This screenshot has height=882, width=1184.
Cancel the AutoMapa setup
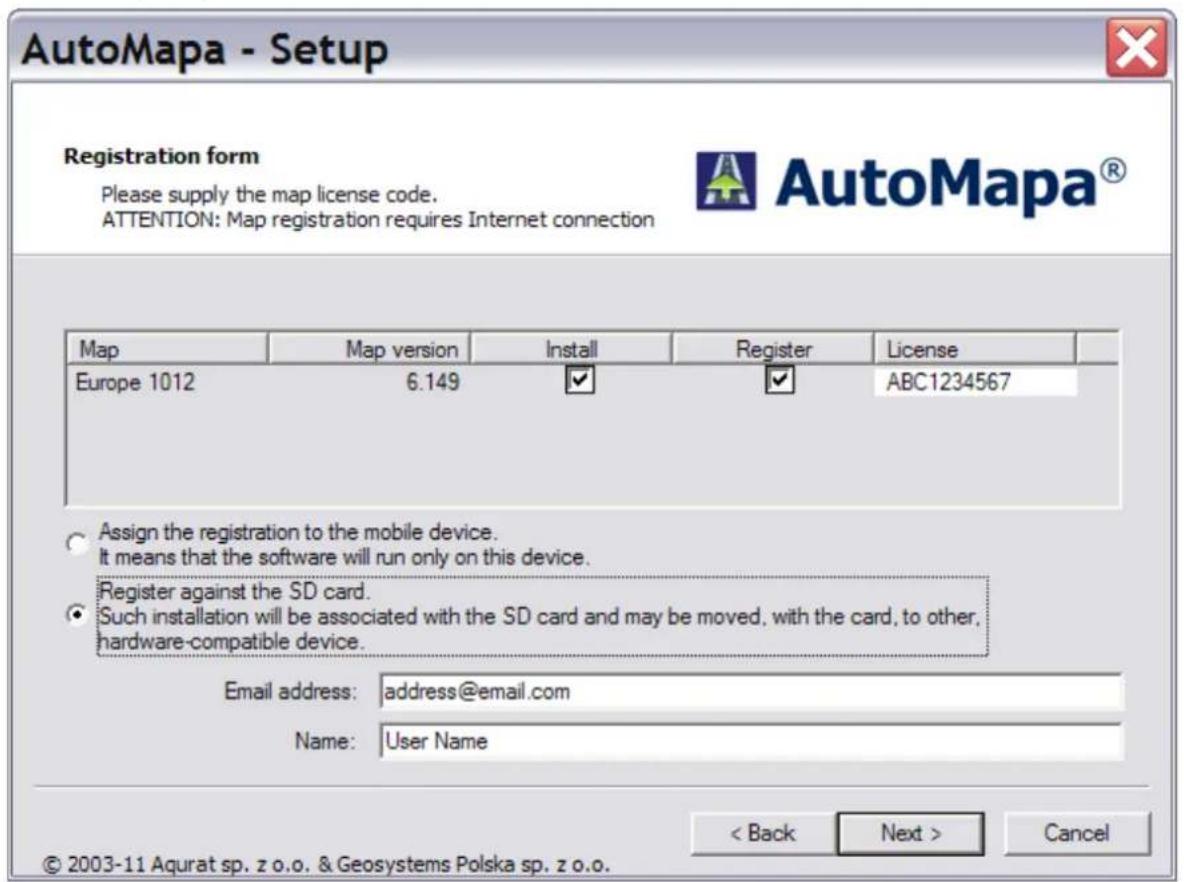[x=1077, y=833]
